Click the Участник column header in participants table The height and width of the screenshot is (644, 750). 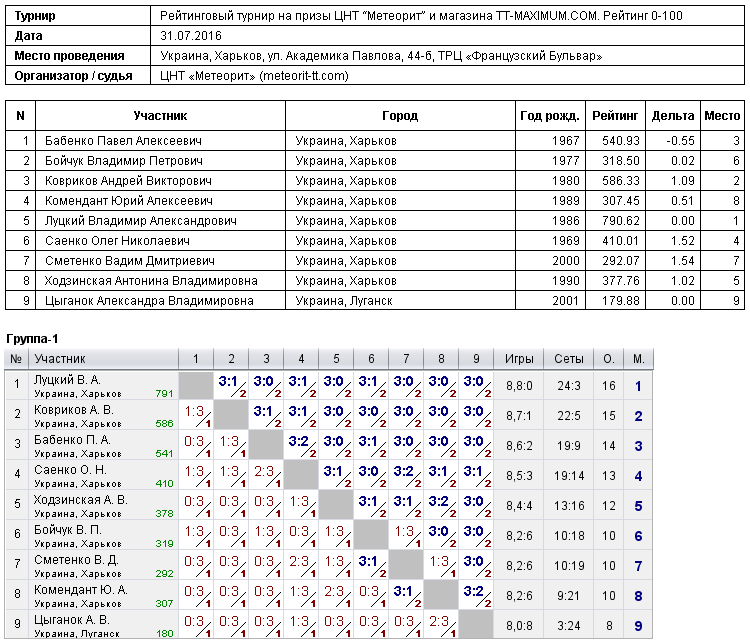tap(160, 116)
